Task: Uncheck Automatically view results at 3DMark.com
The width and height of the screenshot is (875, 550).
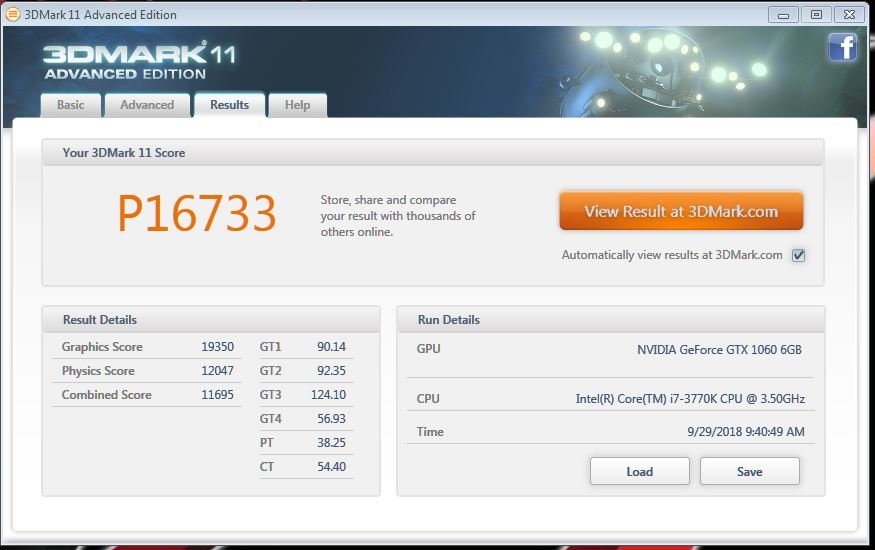Action: pyautogui.click(x=799, y=255)
